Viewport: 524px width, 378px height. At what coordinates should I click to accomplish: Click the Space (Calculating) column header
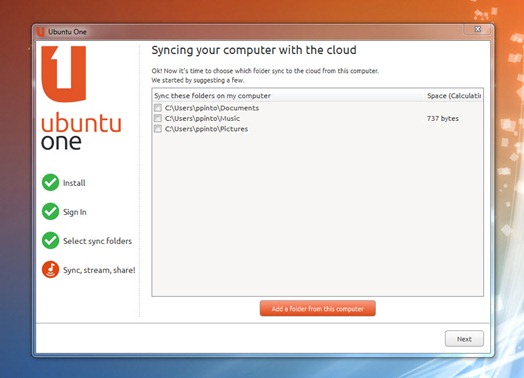pyautogui.click(x=454, y=96)
